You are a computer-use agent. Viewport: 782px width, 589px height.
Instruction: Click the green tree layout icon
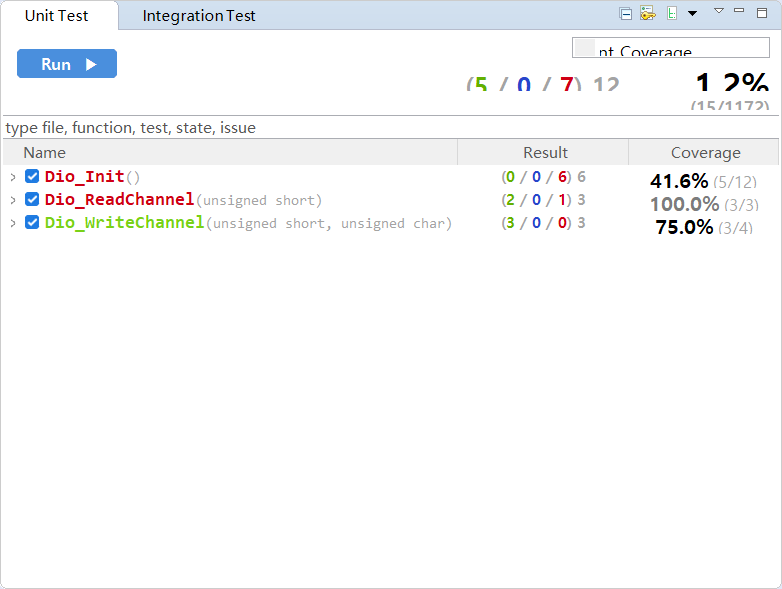click(672, 14)
